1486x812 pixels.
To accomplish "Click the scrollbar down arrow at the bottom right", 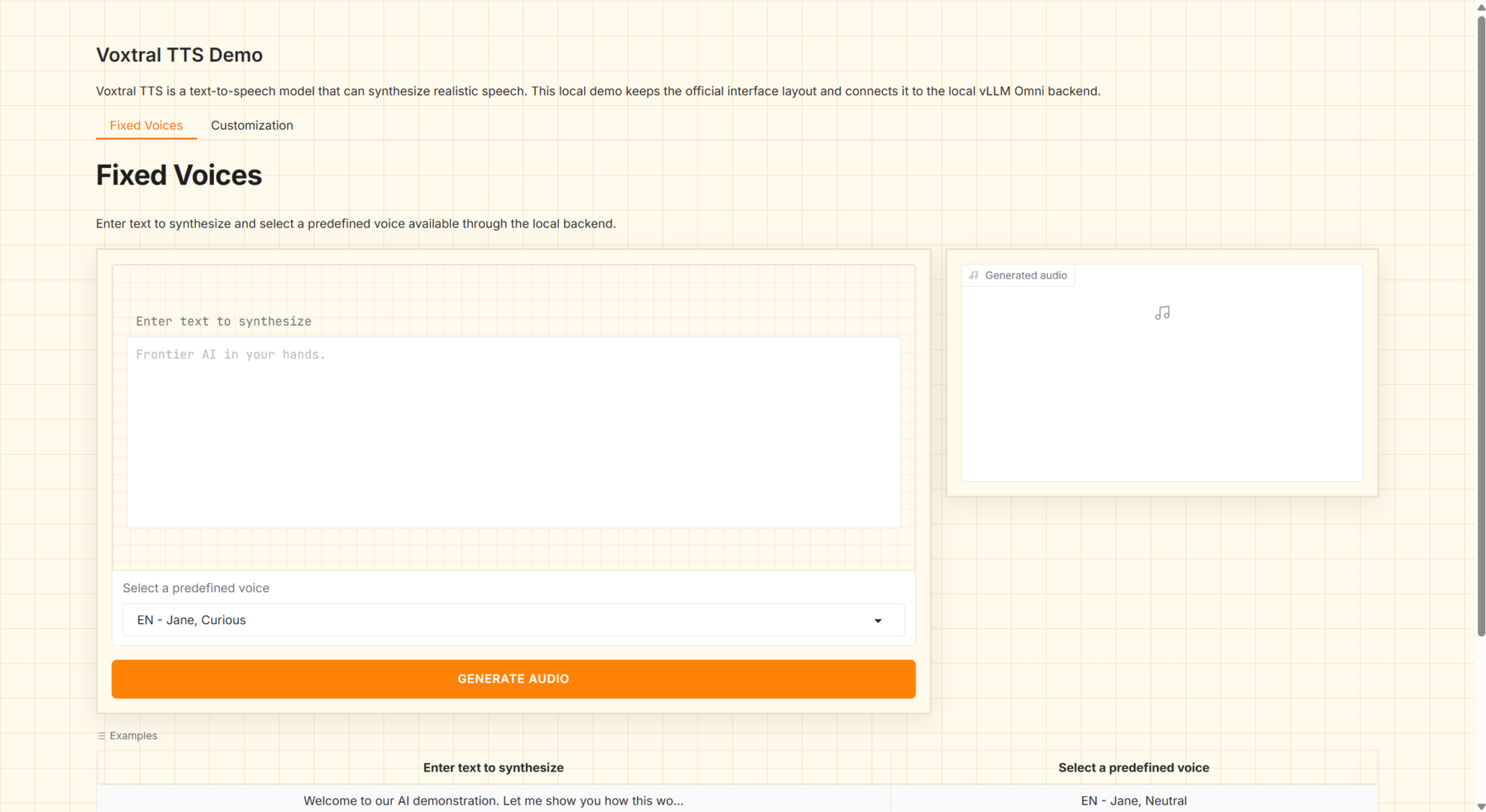I will point(1481,806).
